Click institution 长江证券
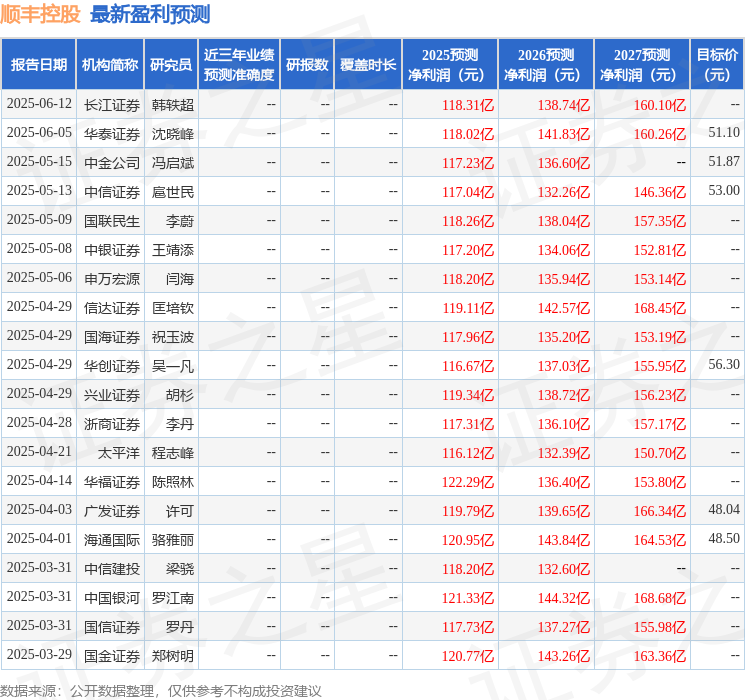 tap(112, 105)
